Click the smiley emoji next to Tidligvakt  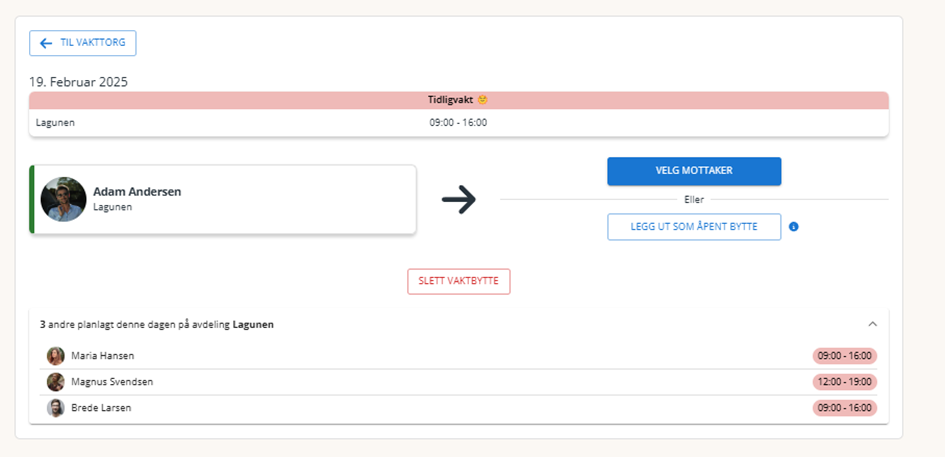482,100
